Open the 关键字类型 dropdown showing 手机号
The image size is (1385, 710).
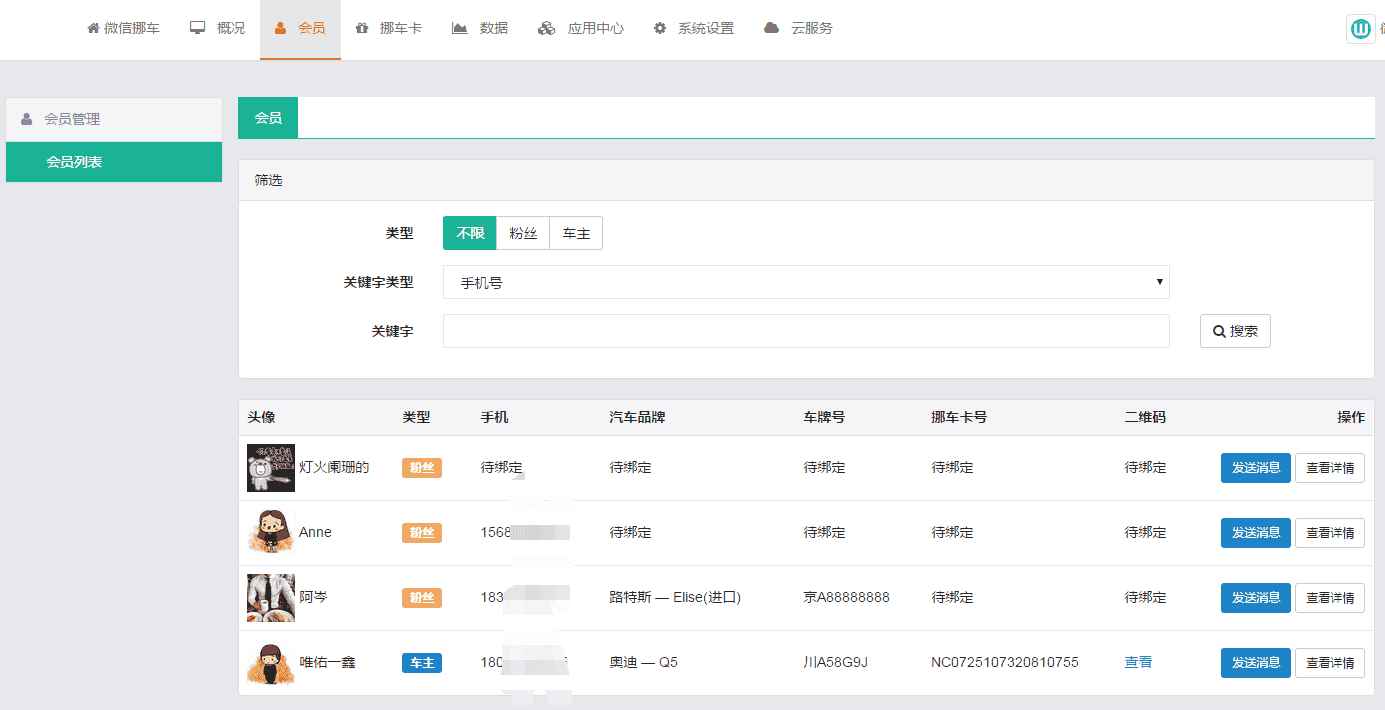point(805,282)
